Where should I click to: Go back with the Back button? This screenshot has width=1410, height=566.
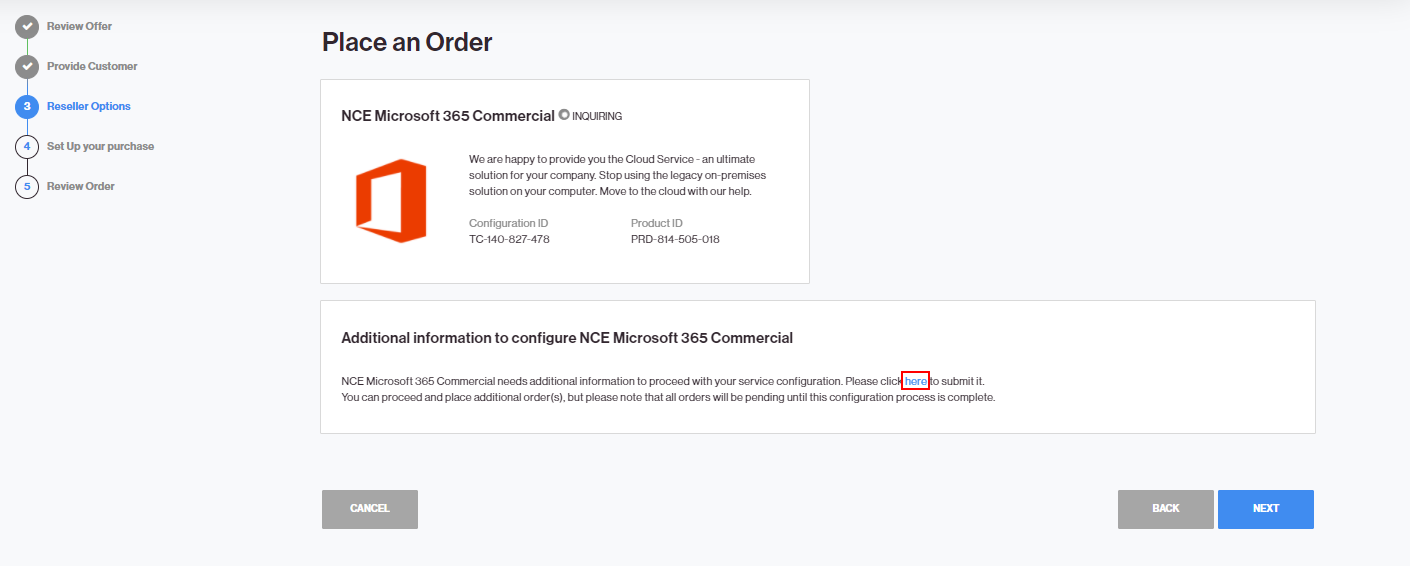[1165, 509]
